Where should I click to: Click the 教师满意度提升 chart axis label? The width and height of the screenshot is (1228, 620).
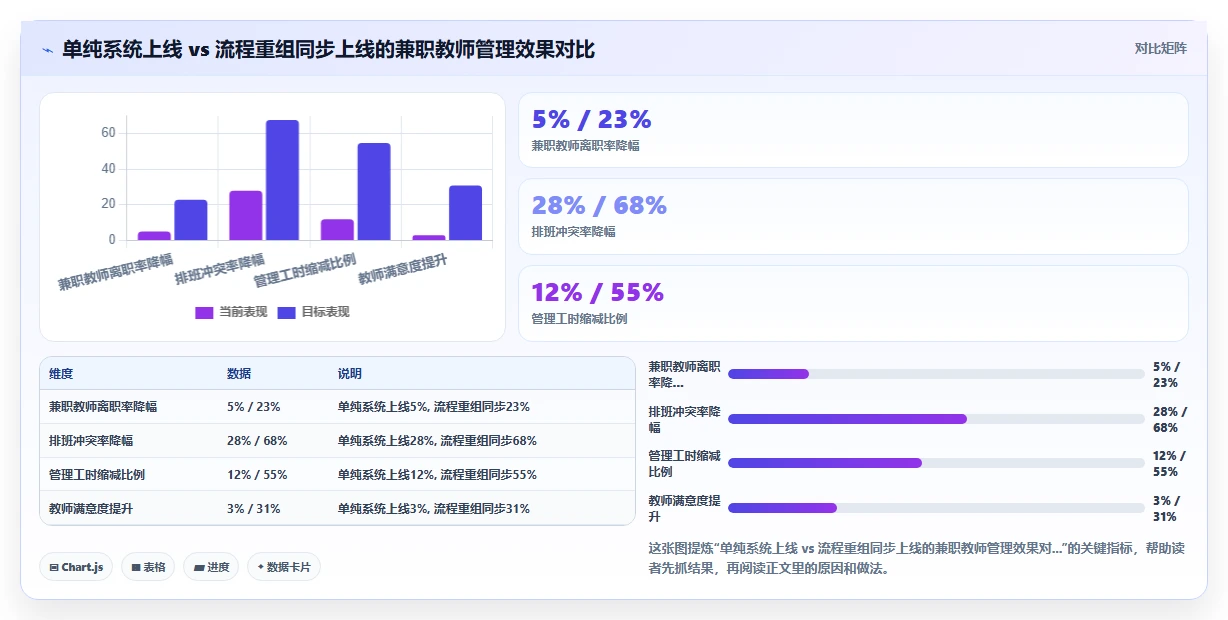[x=403, y=269]
